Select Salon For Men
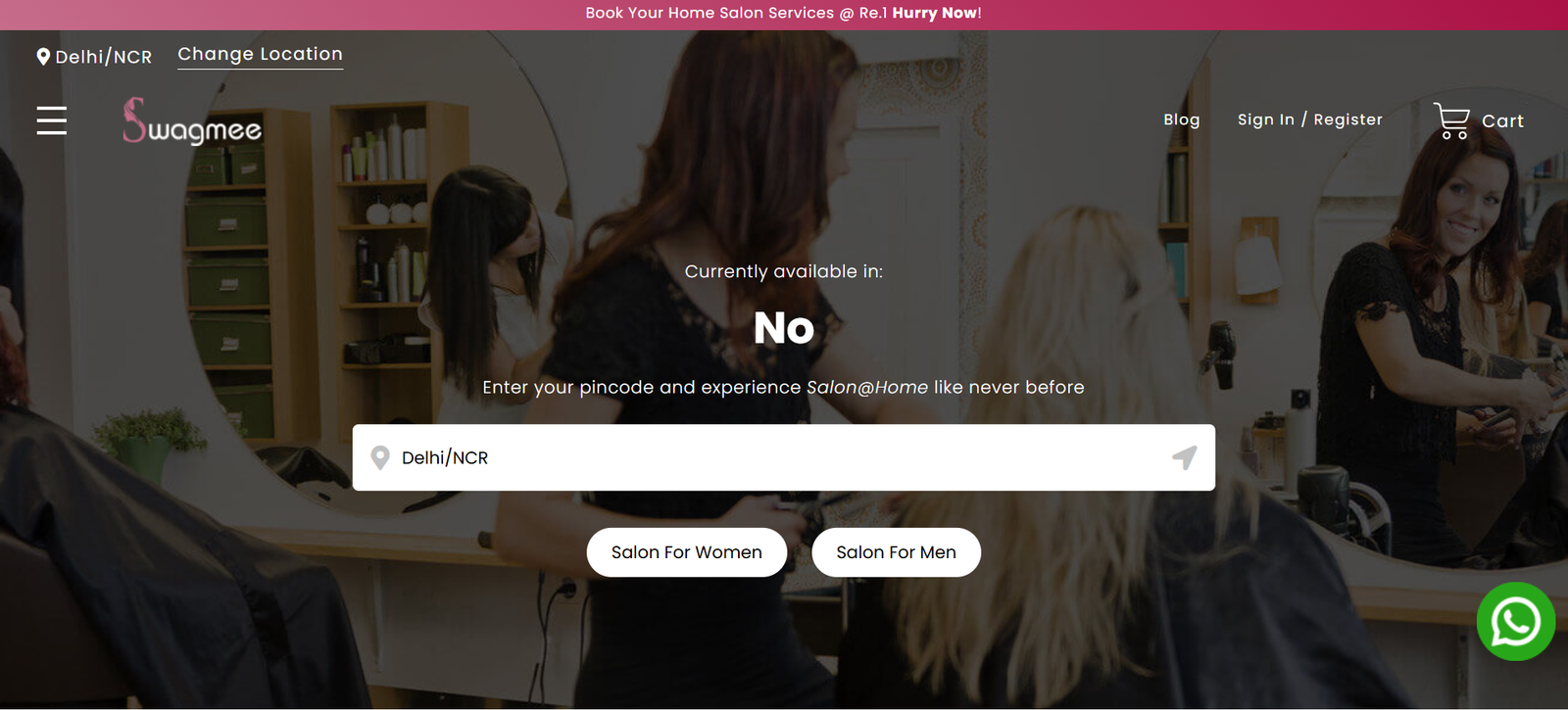 point(896,552)
